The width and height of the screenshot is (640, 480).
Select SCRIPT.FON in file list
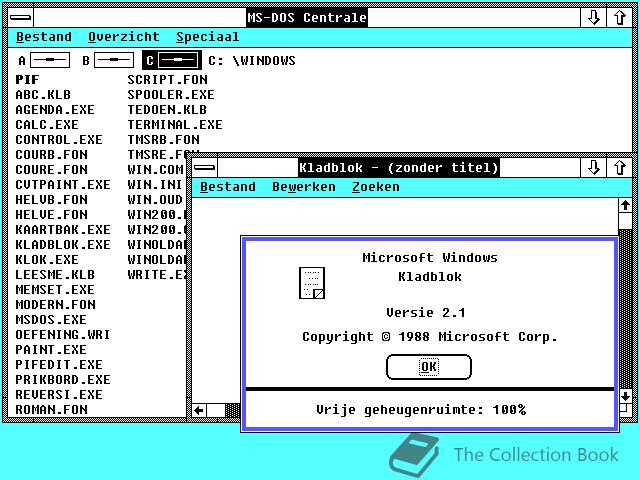(167, 80)
